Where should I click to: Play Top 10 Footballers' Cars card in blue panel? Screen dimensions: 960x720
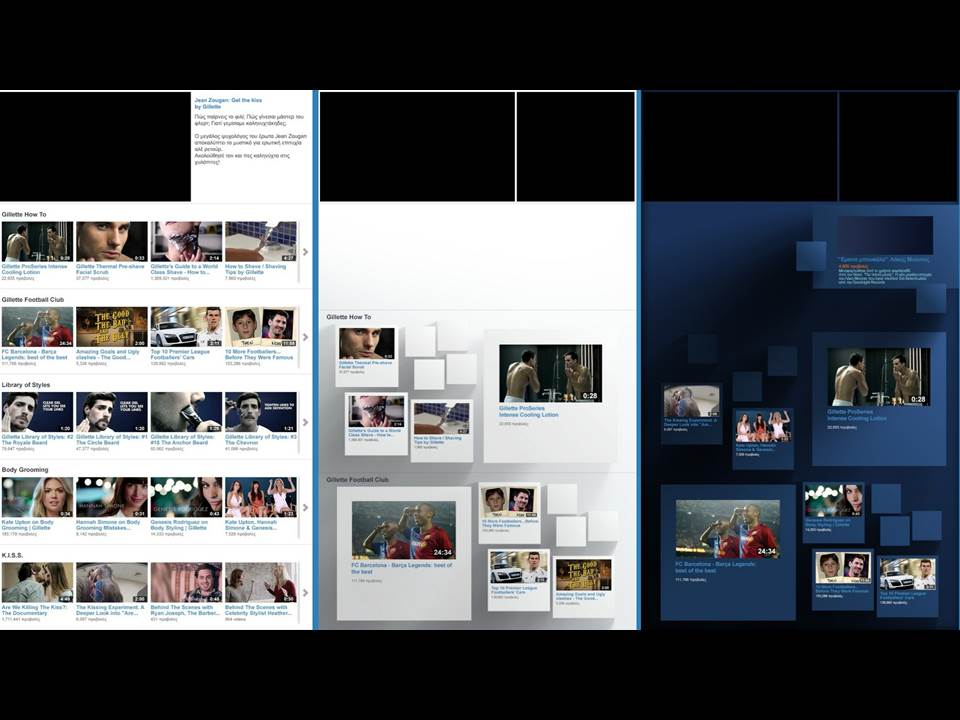pyautogui.click(x=907, y=575)
